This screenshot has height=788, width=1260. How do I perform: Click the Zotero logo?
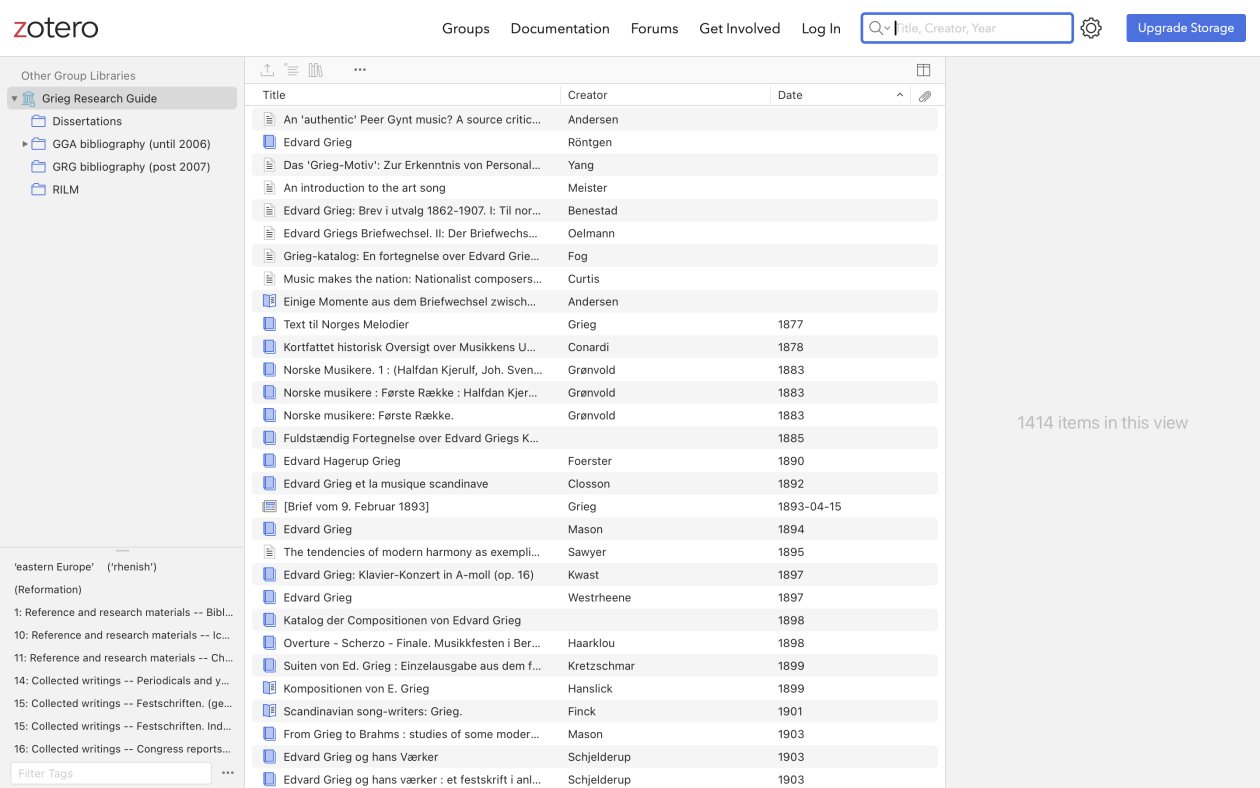(x=56, y=28)
